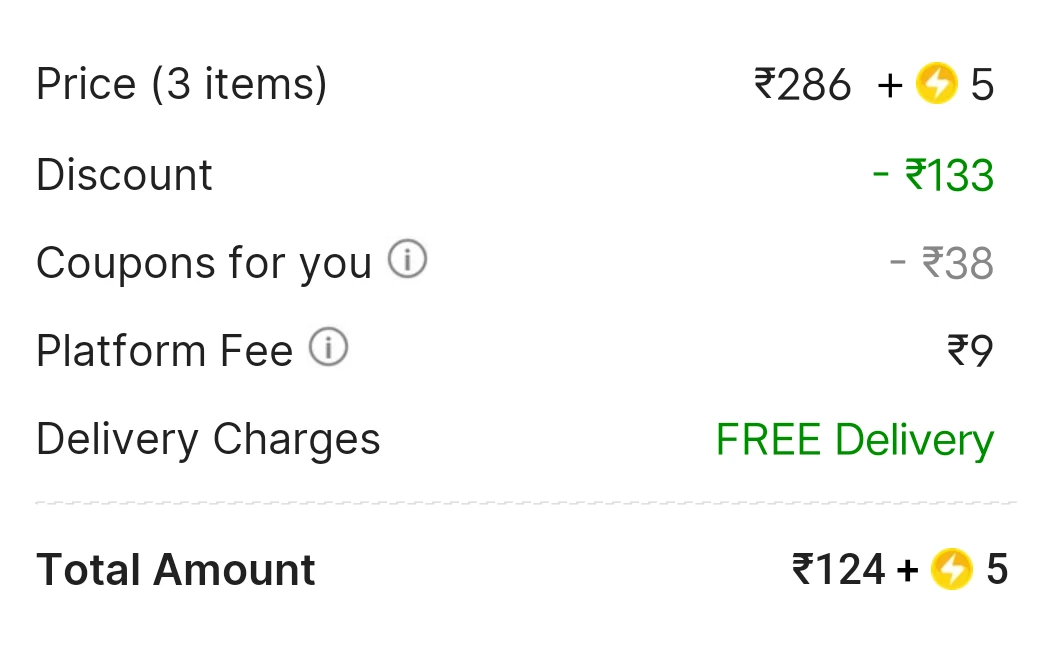Click the SuperCoin icon in Total Amount row
Viewport: 1038px width, 650px height.
(951, 569)
